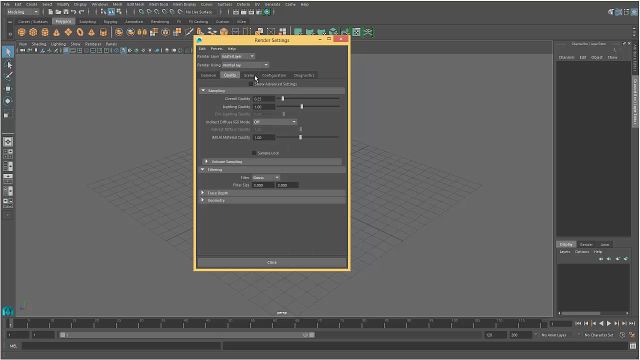Select the Paint Selection tool in the toolbox
Screen dimensions: 640x360
8,76
